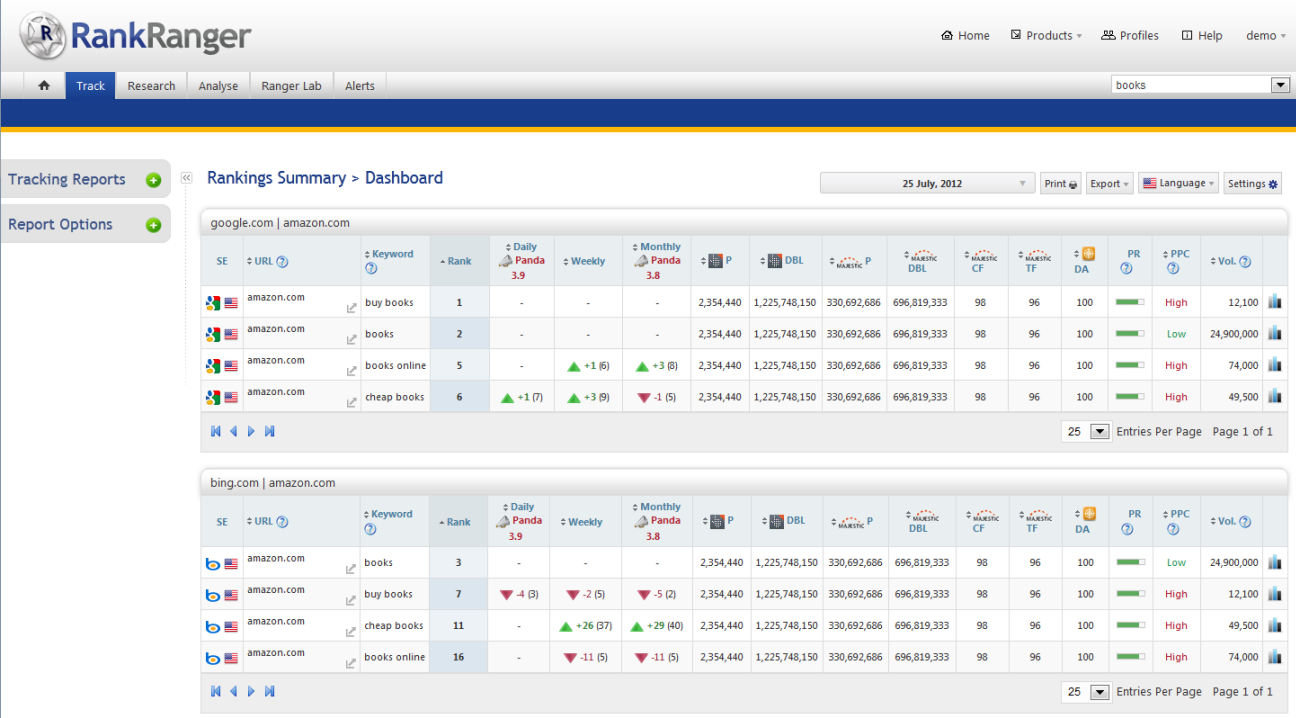Jump to last page in Bing table pager
The width and height of the screenshot is (1296, 718).
[269, 692]
